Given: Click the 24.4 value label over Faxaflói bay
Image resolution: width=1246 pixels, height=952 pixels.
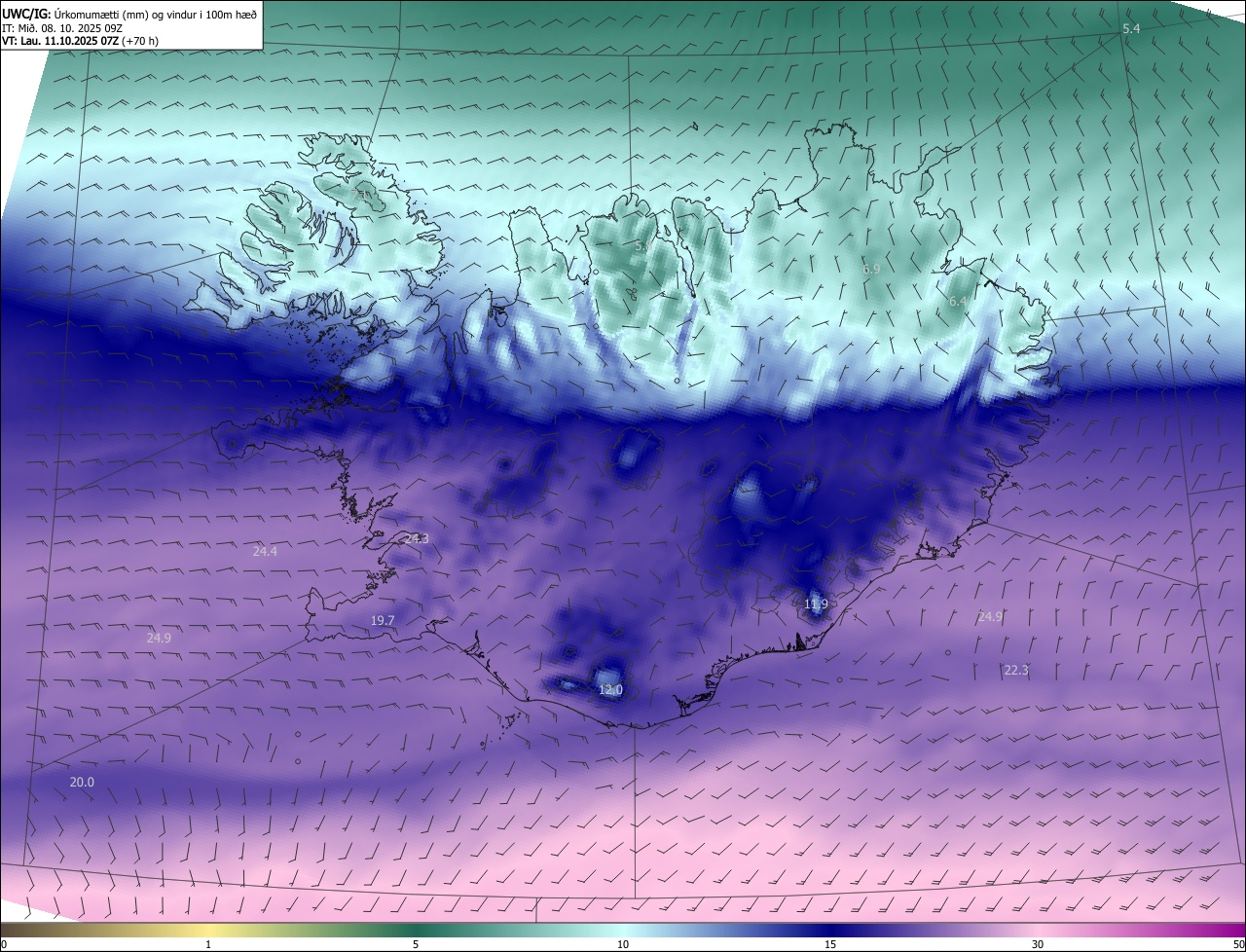Looking at the screenshot, I should (265, 551).
